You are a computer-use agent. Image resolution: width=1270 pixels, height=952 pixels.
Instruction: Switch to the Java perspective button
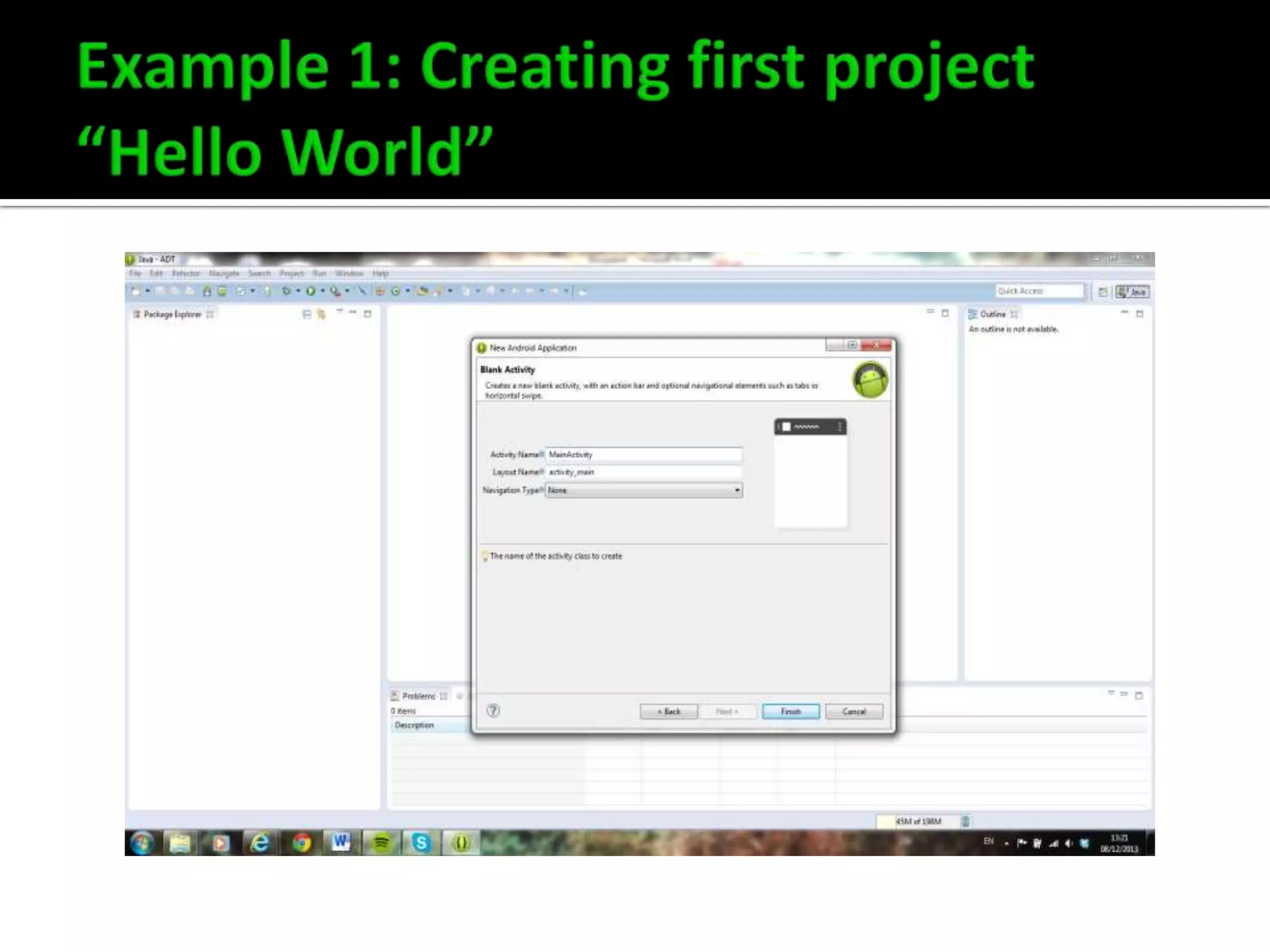pyautogui.click(x=1132, y=292)
